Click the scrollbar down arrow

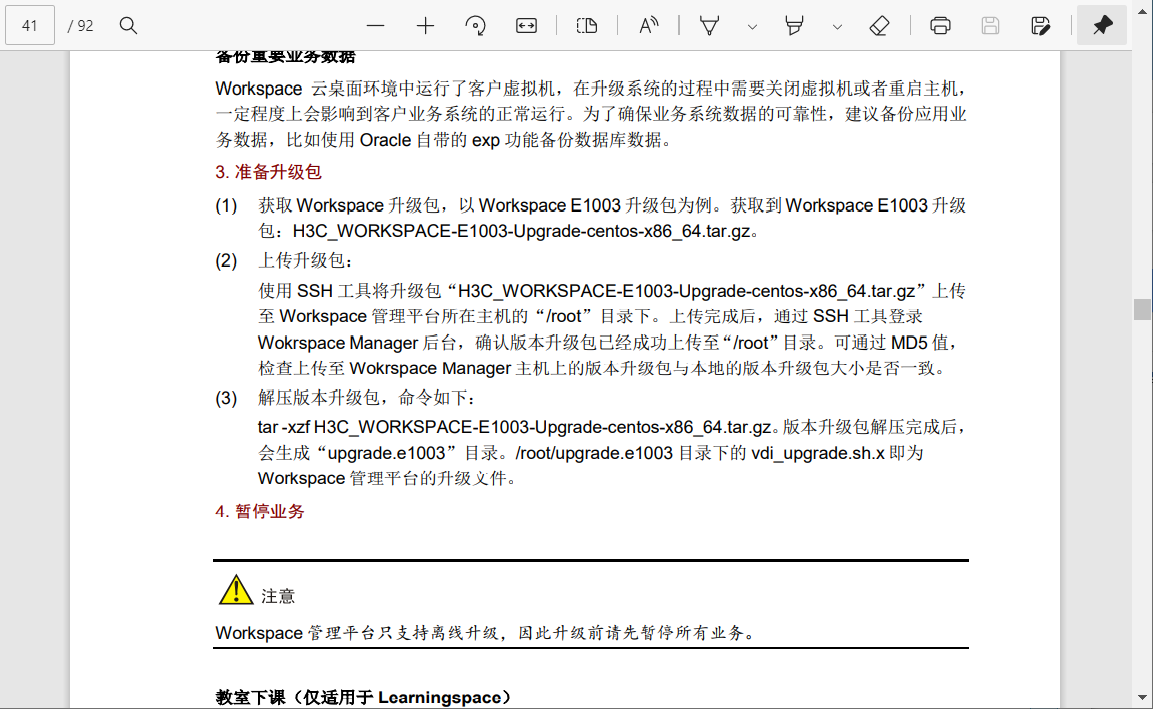pyautogui.click(x=1142, y=697)
